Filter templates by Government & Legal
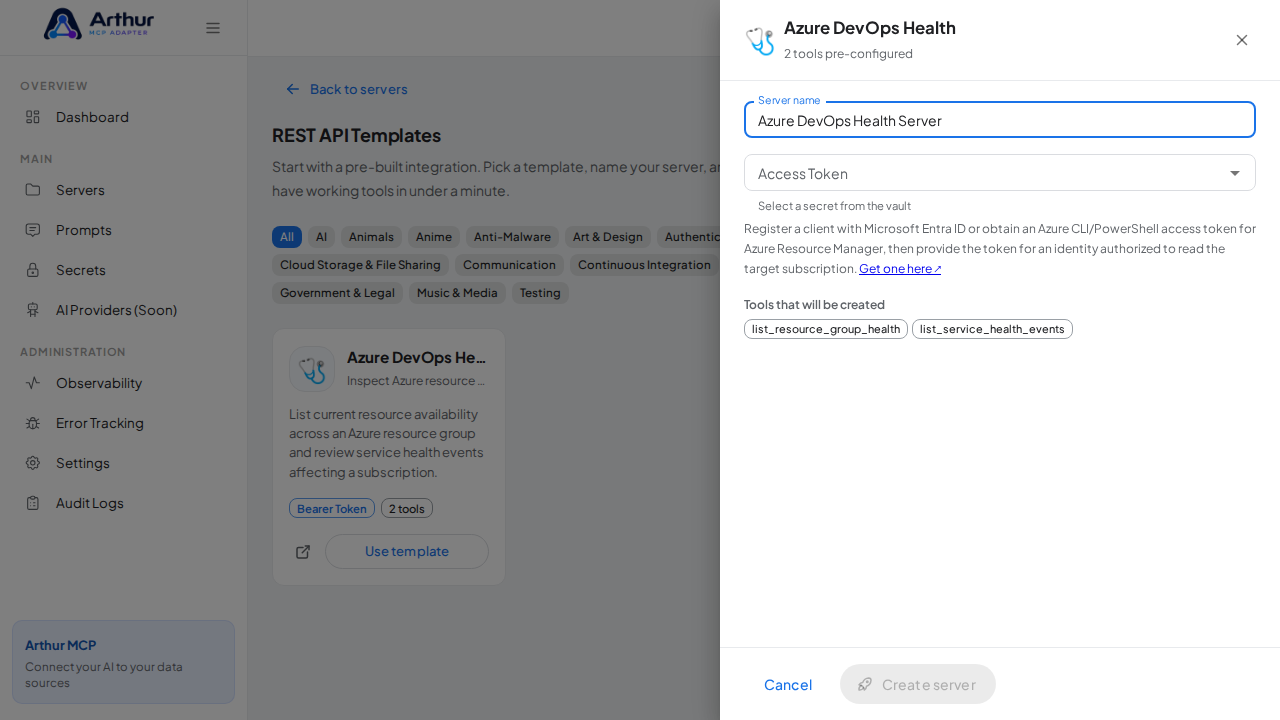The width and height of the screenshot is (1280, 720). pos(337,293)
